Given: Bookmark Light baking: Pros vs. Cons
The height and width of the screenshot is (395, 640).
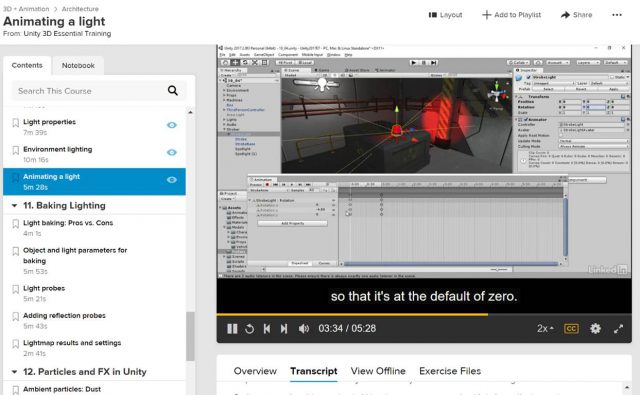Looking at the screenshot, I should 16,224.
